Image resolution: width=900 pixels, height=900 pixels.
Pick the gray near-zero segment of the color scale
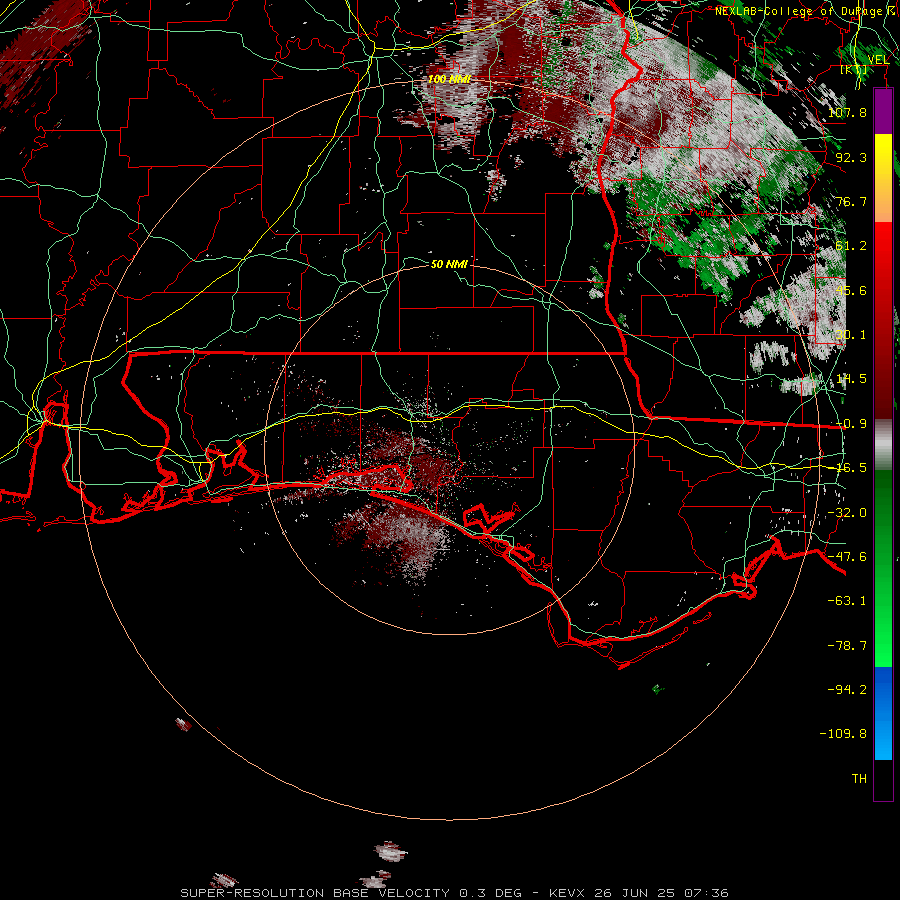(883, 444)
